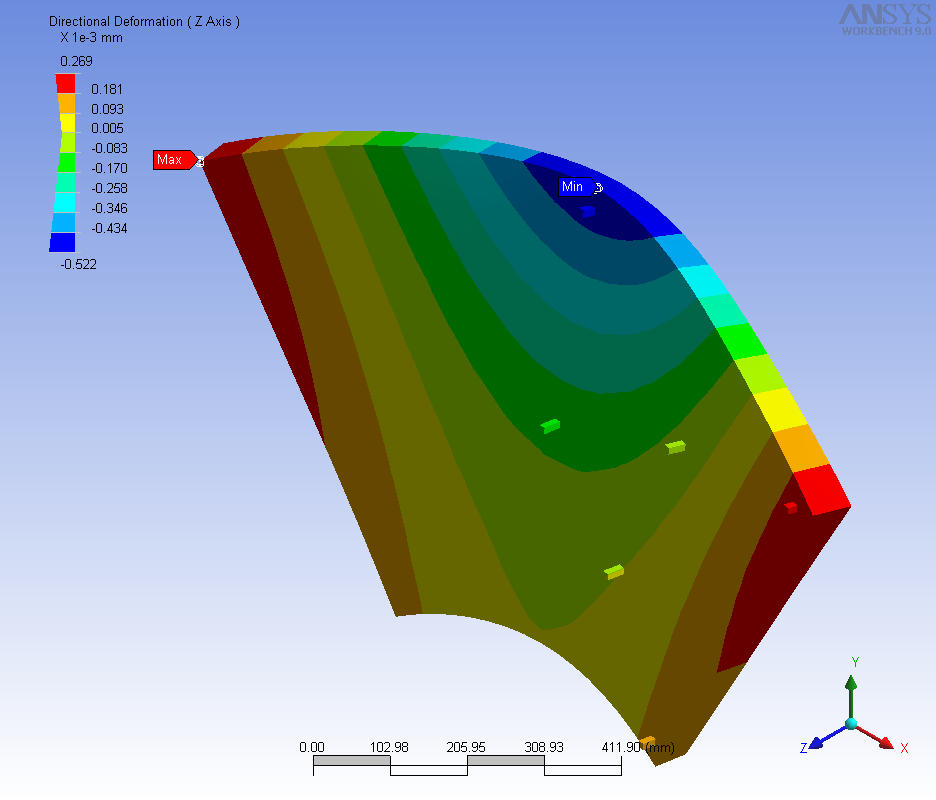Select the cyan legend color band
Viewport: 936px width, 800px height.
(x=64, y=202)
